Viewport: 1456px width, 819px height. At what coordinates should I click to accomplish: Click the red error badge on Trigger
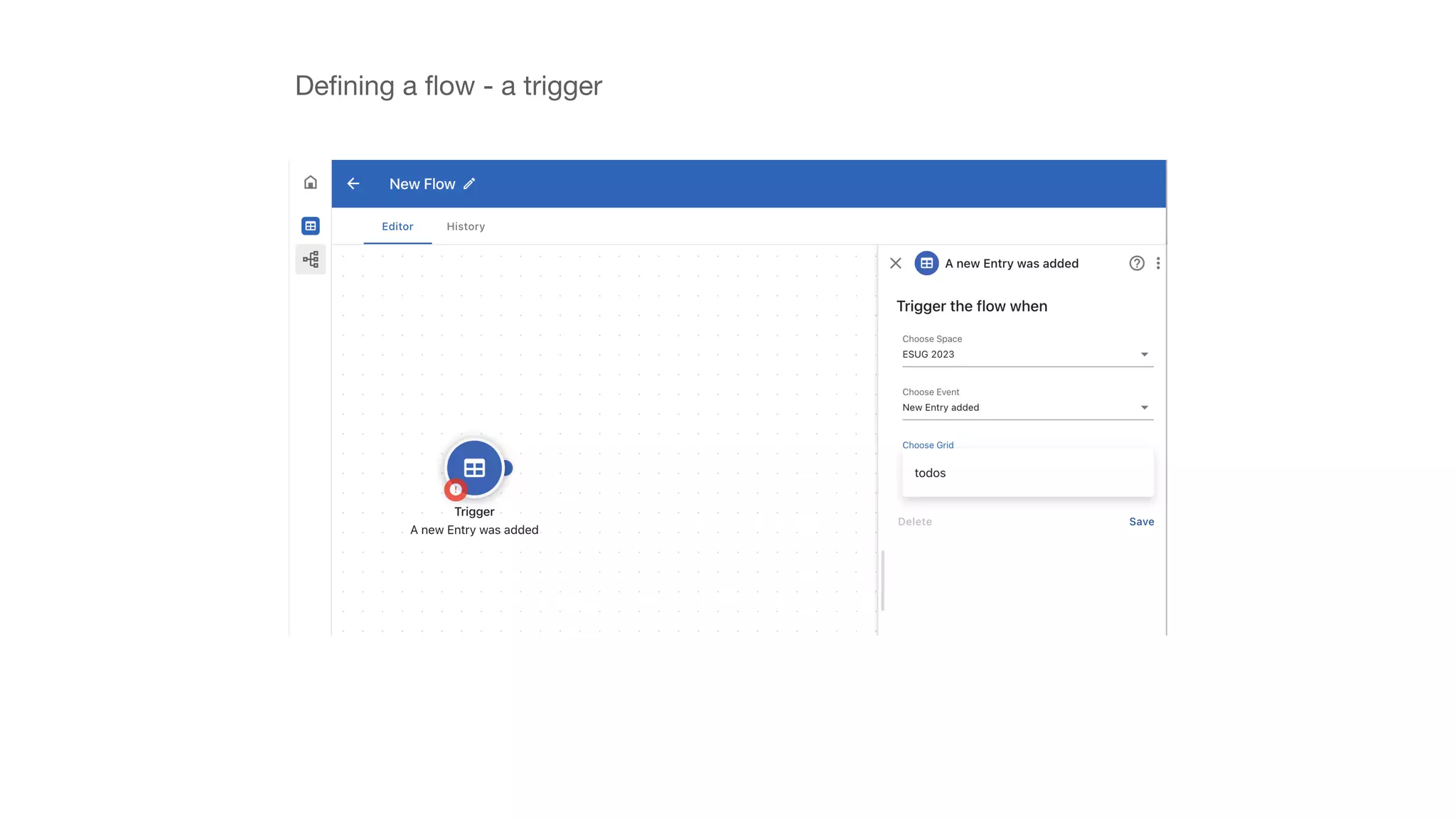(x=455, y=490)
